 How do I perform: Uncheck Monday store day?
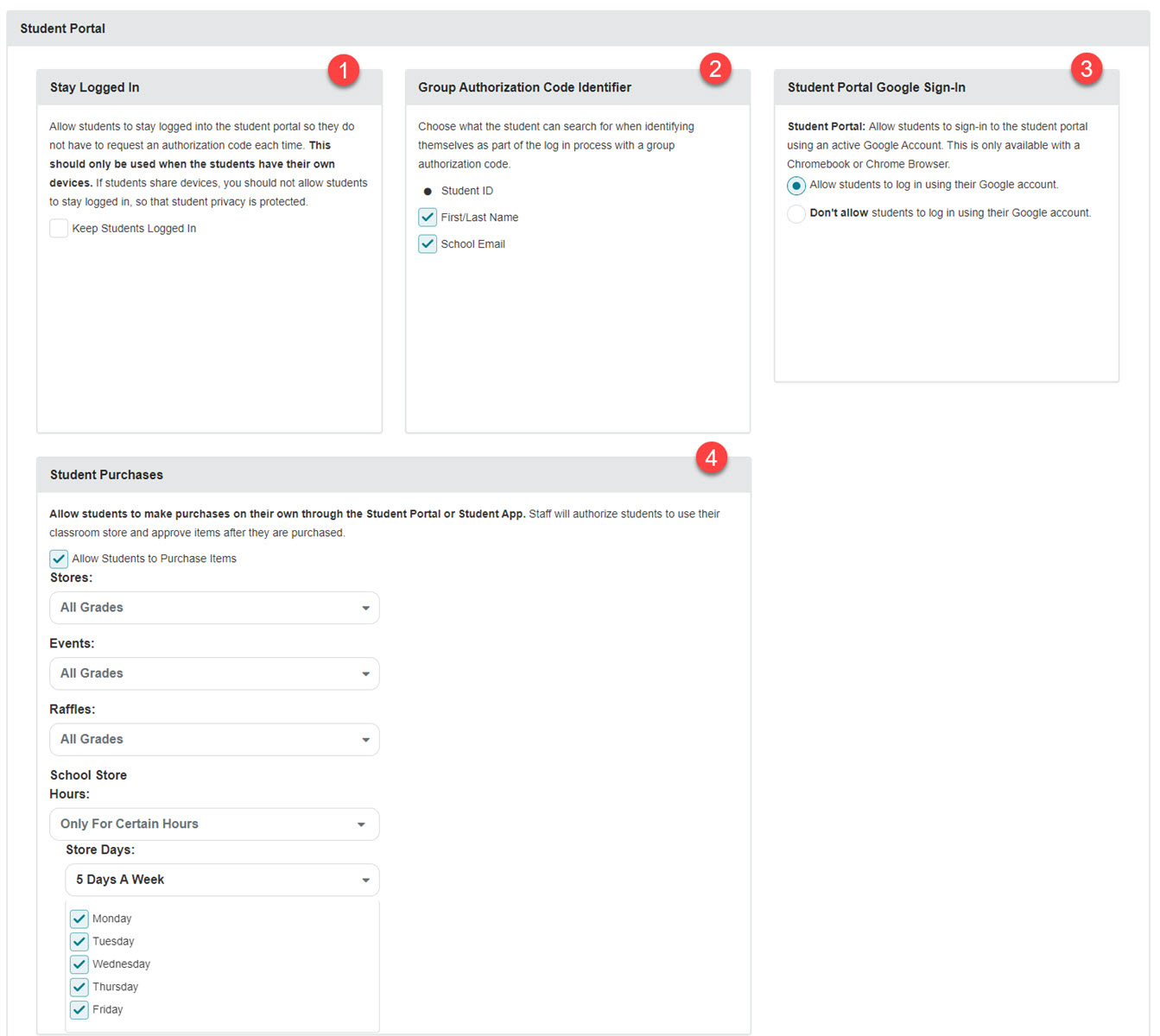pos(79,919)
